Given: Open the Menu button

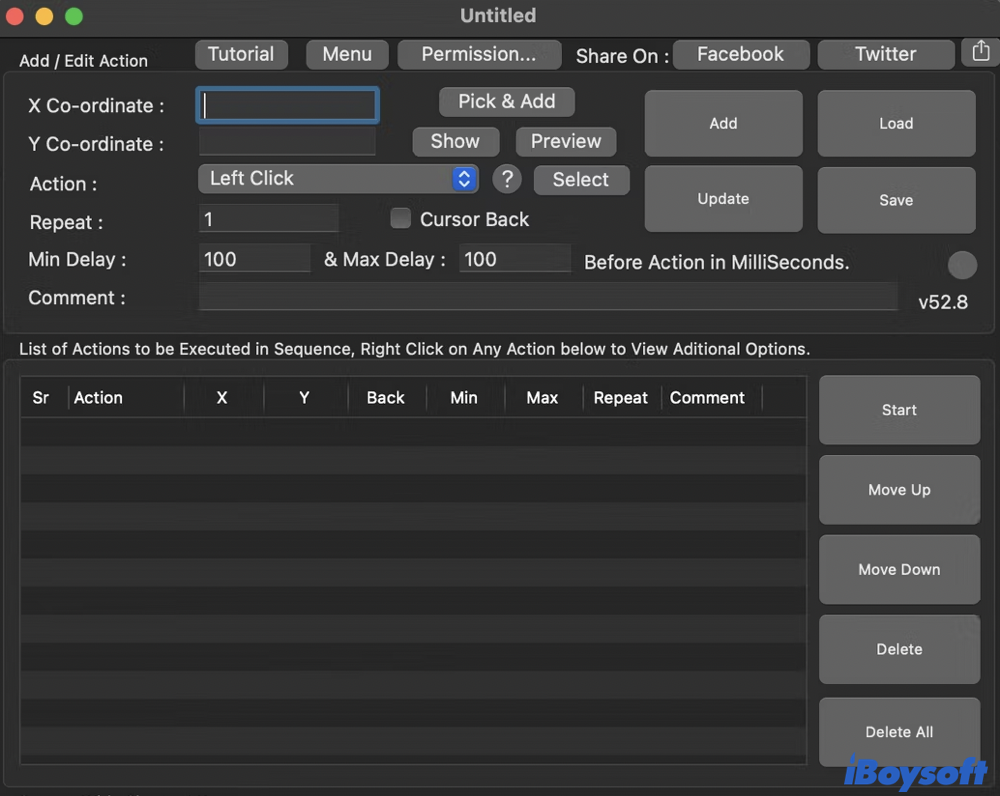Looking at the screenshot, I should tap(347, 54).
